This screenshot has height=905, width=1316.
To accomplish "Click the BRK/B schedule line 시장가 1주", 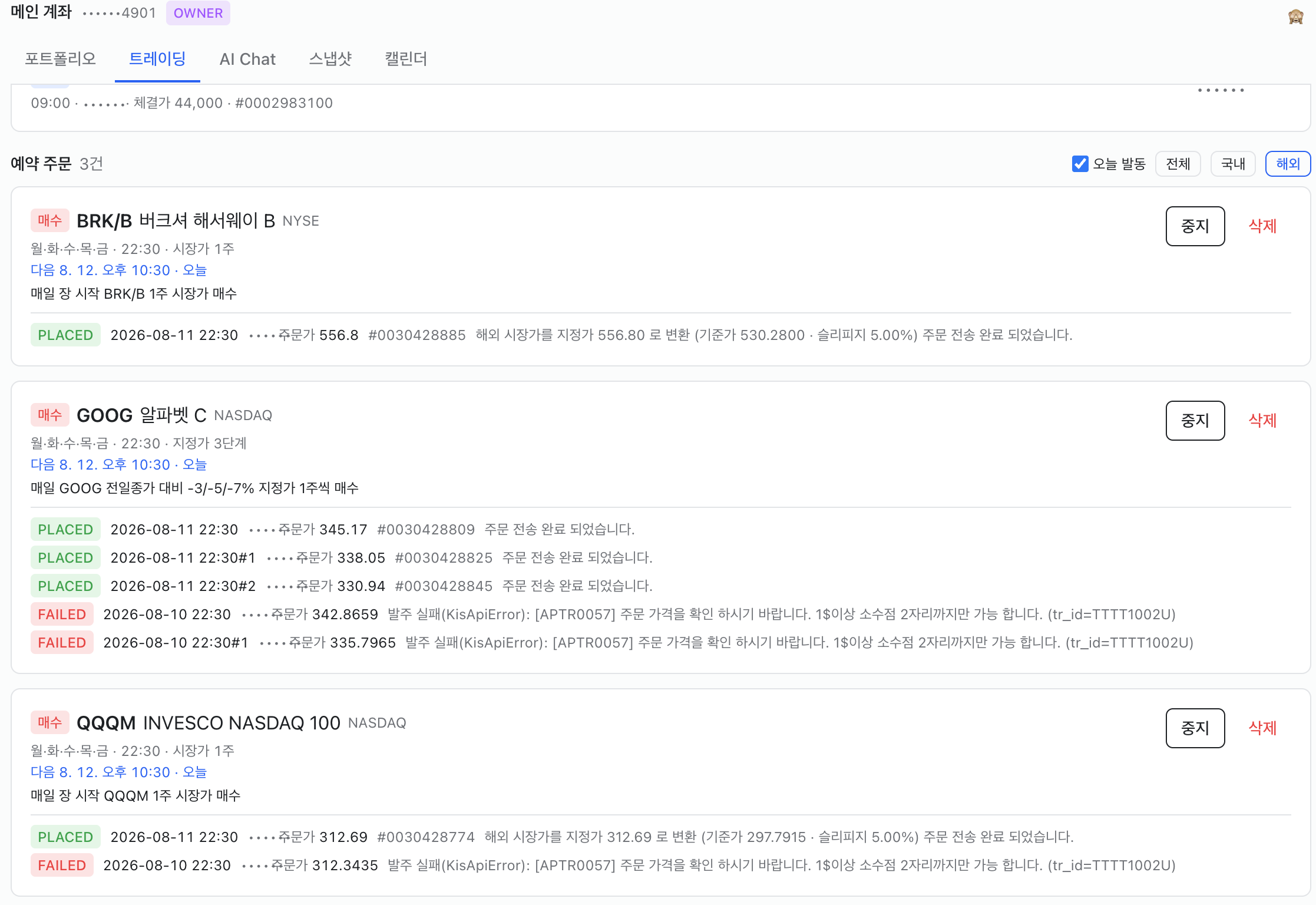I will pos(133,249).
